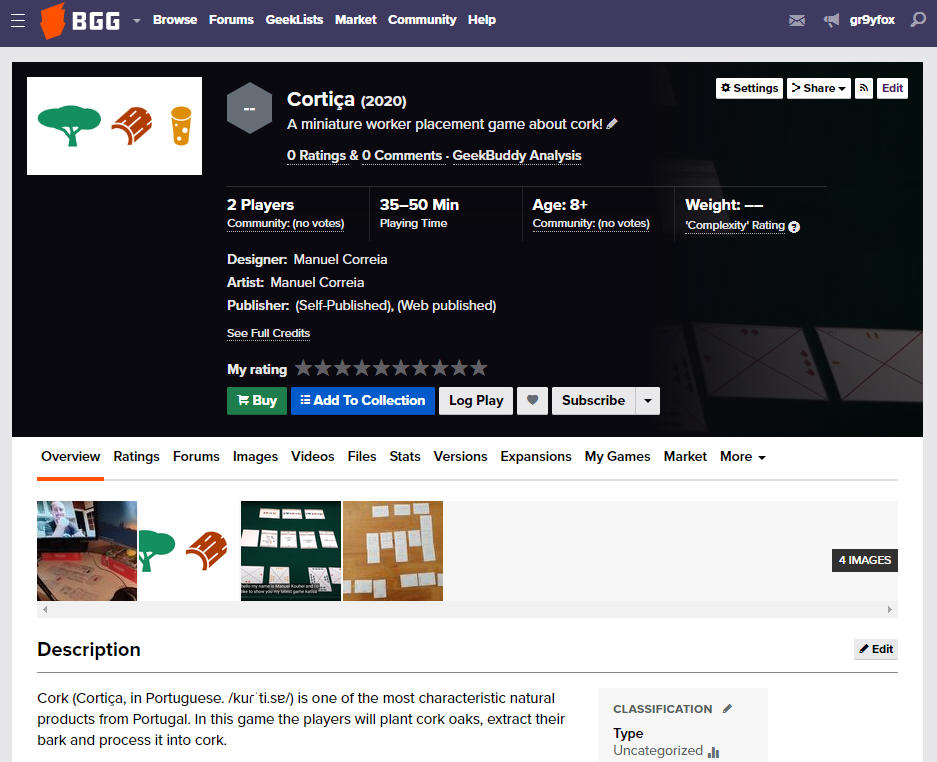
Task: Select the Overview tab
Action: tap(71, 457)
